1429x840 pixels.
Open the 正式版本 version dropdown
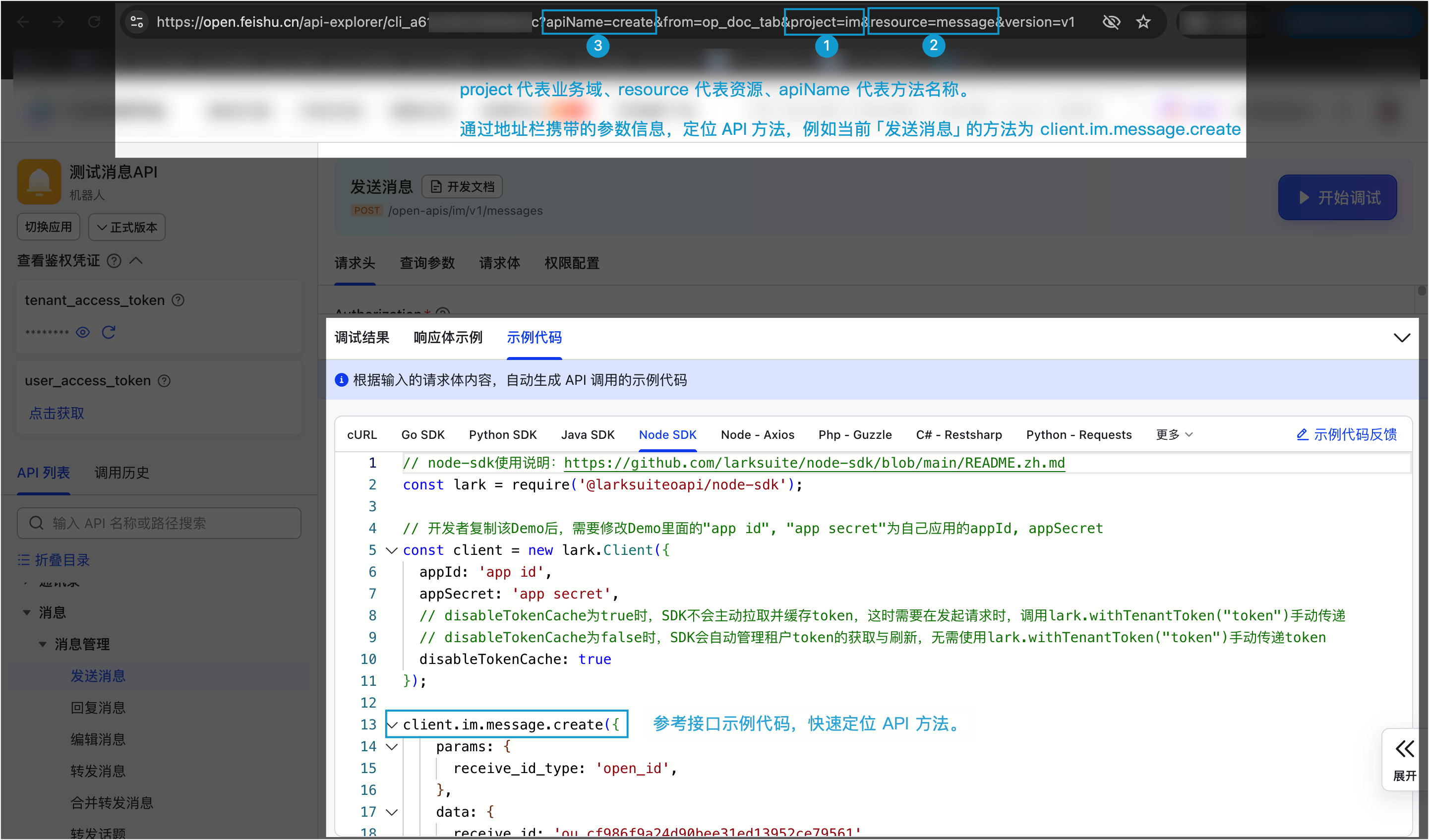pos(126,228)
